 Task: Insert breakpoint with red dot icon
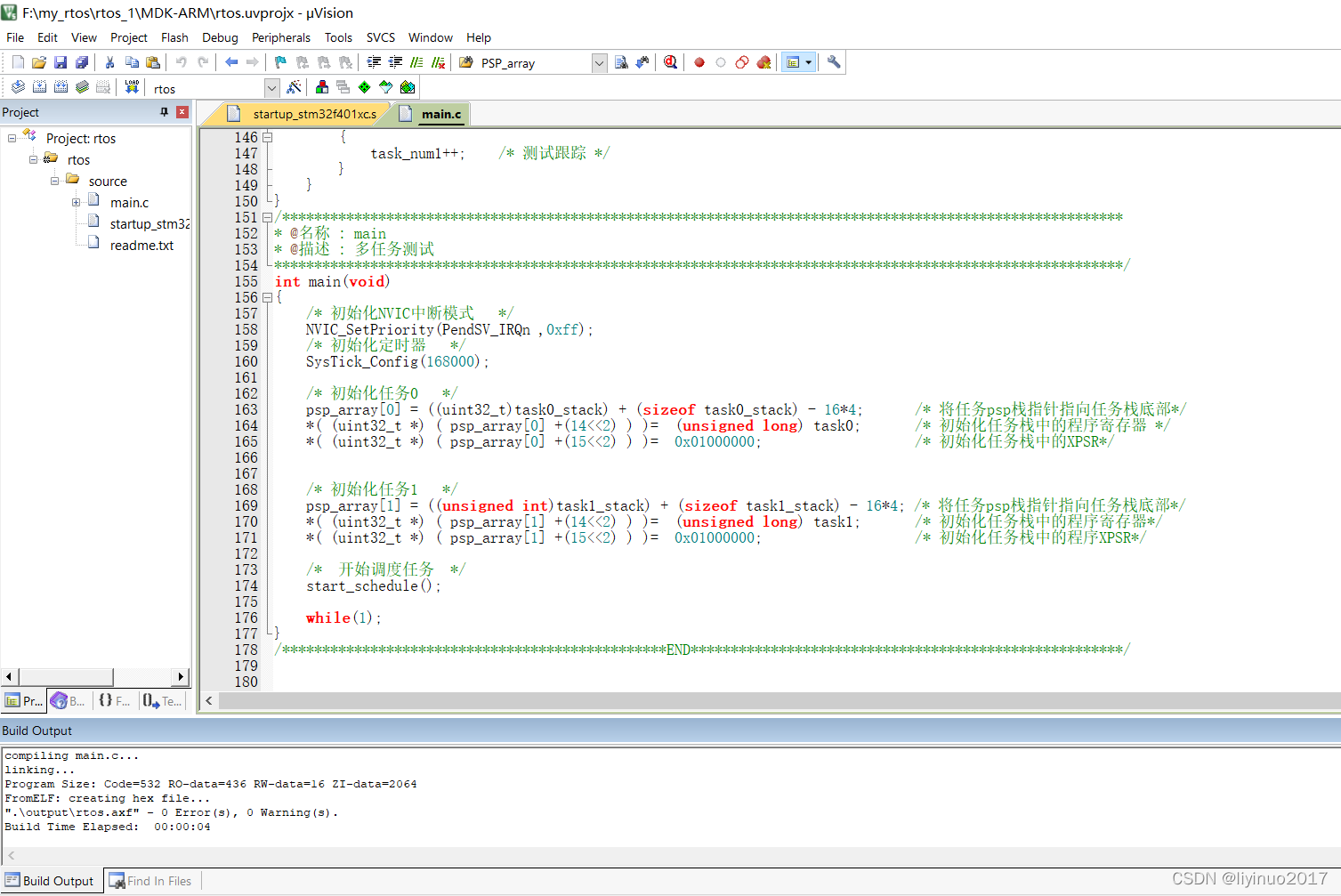(699, 62)
